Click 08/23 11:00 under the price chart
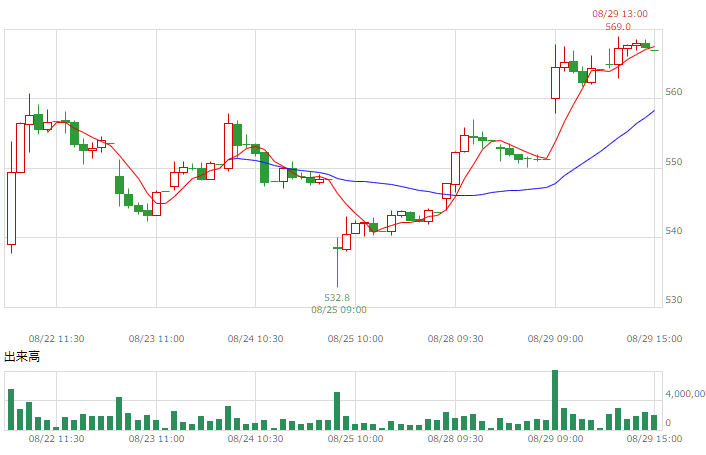 156,338
